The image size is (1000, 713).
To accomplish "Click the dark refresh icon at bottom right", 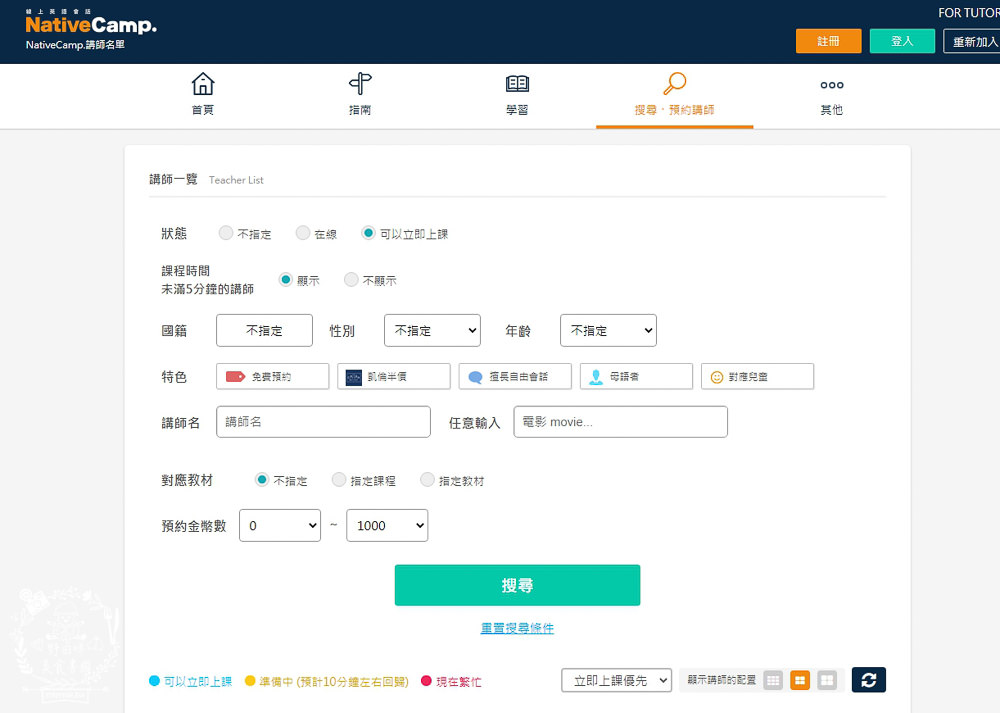I will 868,680.
